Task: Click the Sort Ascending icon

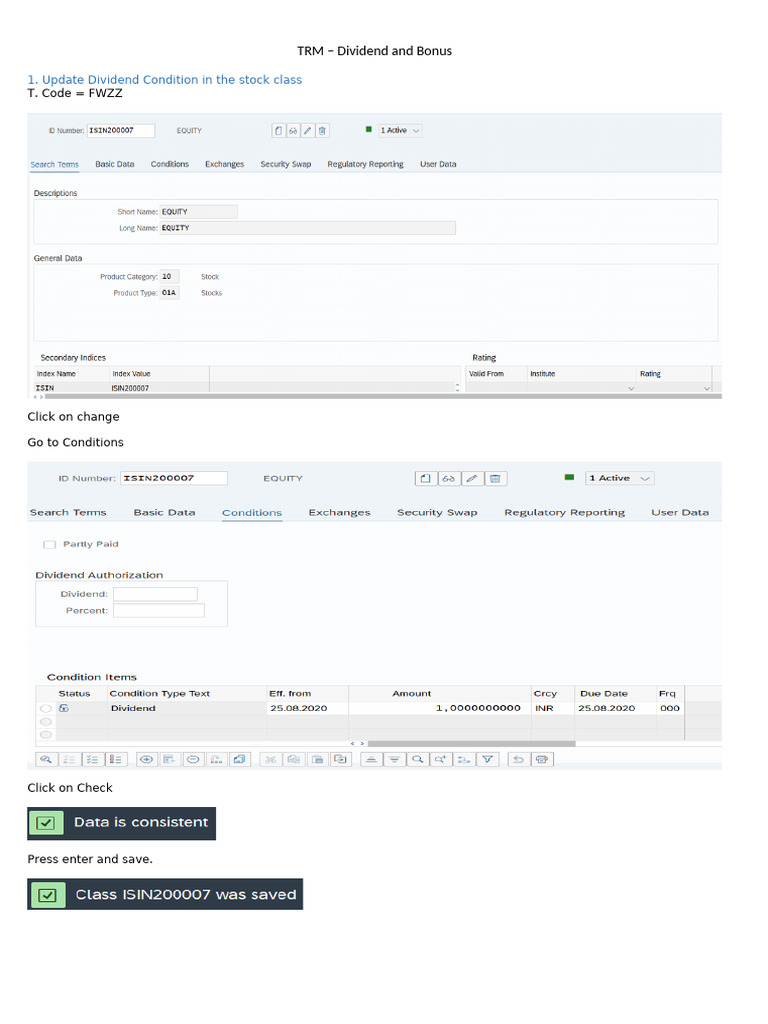Action: pyautogui.click(x=371, y=760)
